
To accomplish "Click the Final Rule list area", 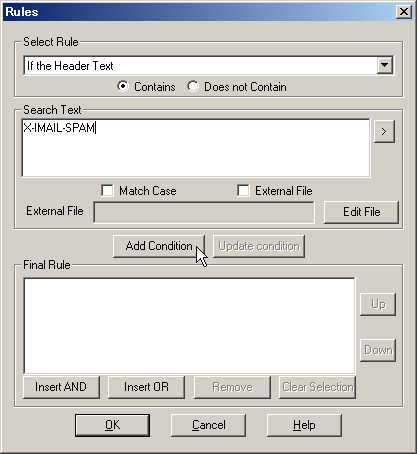I will tap(189, 326).
